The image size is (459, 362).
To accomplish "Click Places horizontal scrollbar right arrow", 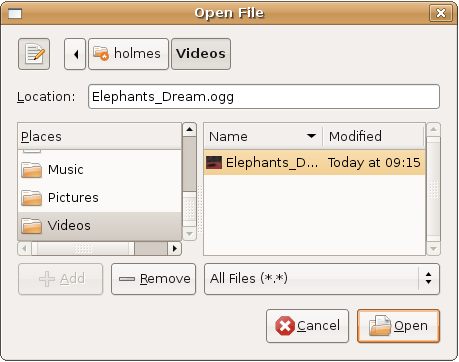I will pos(174,249).
